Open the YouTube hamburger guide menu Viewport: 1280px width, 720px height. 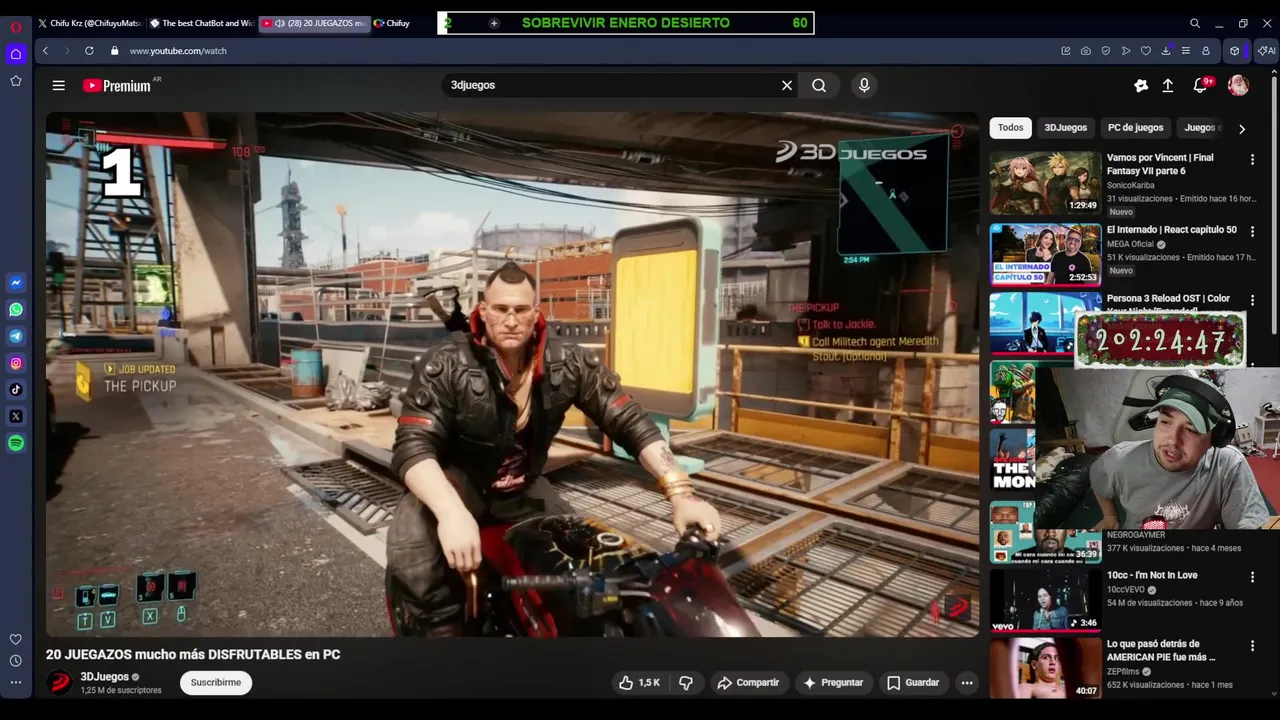(x=59, y=86)
